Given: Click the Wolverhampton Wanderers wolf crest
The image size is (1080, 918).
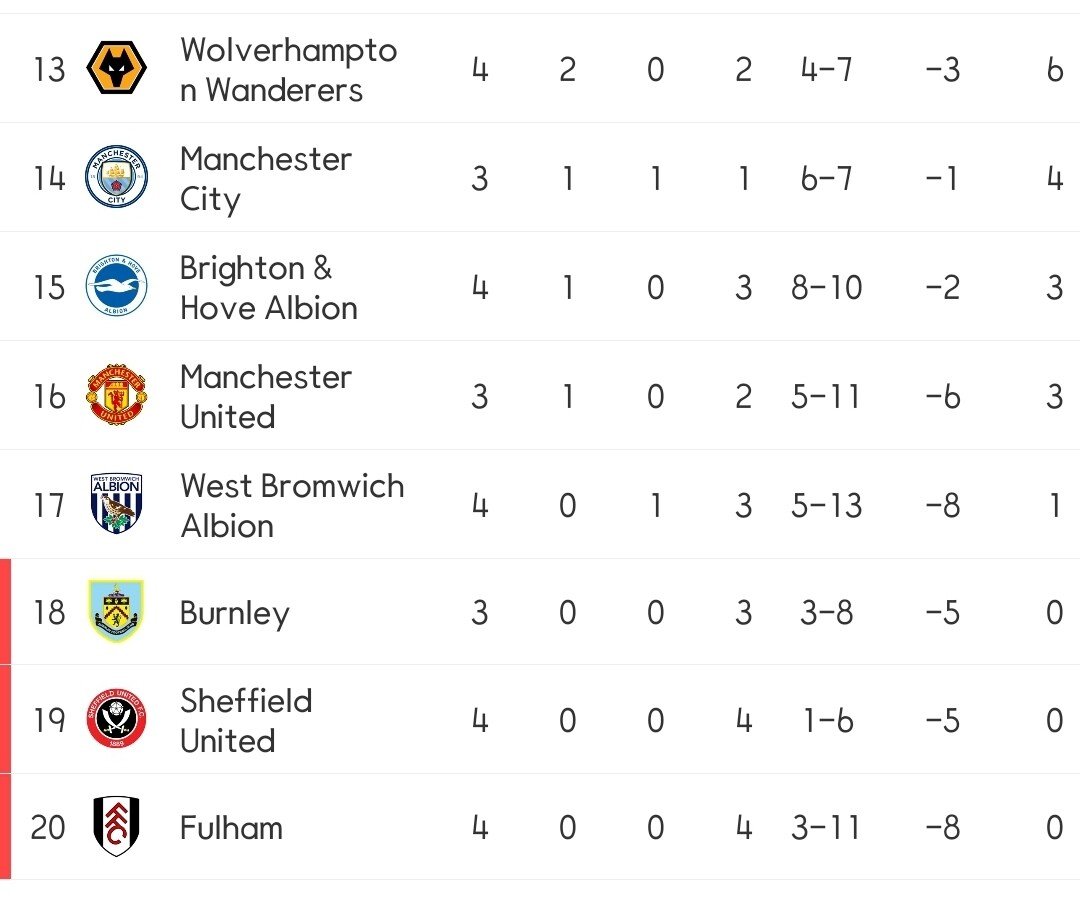Looking at the screenshot, I should [117, 69].
